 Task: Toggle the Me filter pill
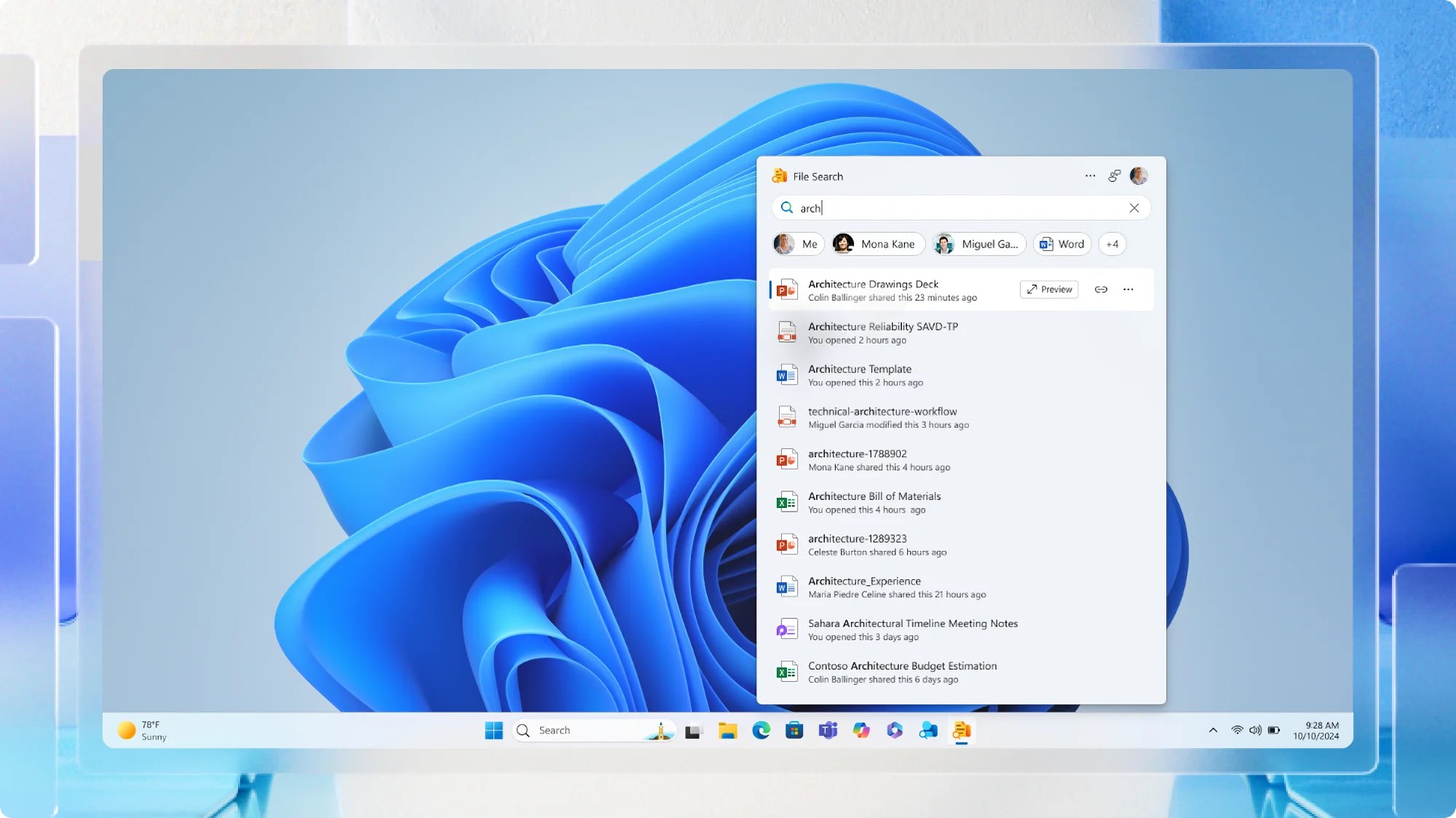[x=798, y=244]
